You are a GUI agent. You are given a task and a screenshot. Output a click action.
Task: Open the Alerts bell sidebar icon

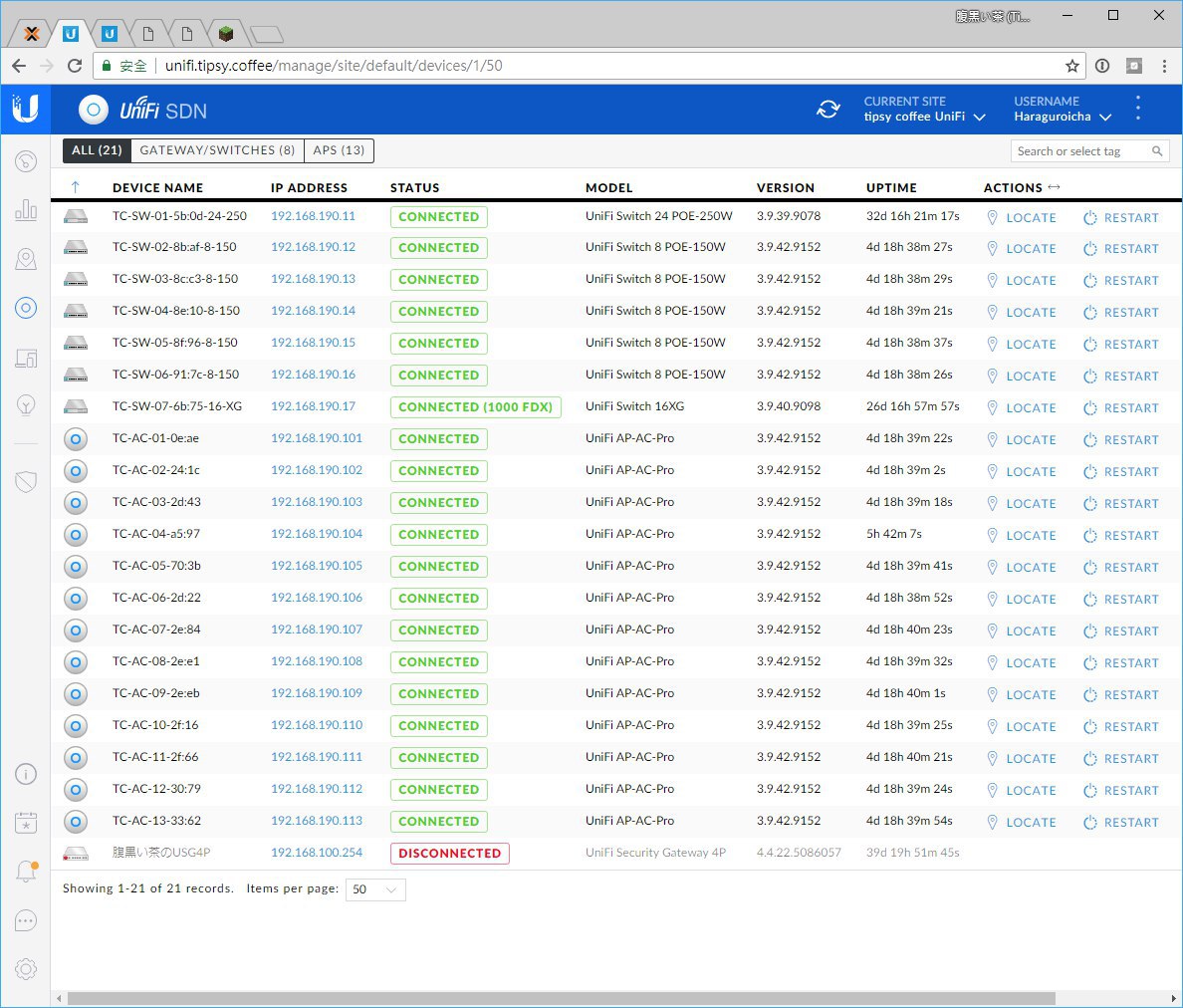pyautogui.click(x=26, y=872)
